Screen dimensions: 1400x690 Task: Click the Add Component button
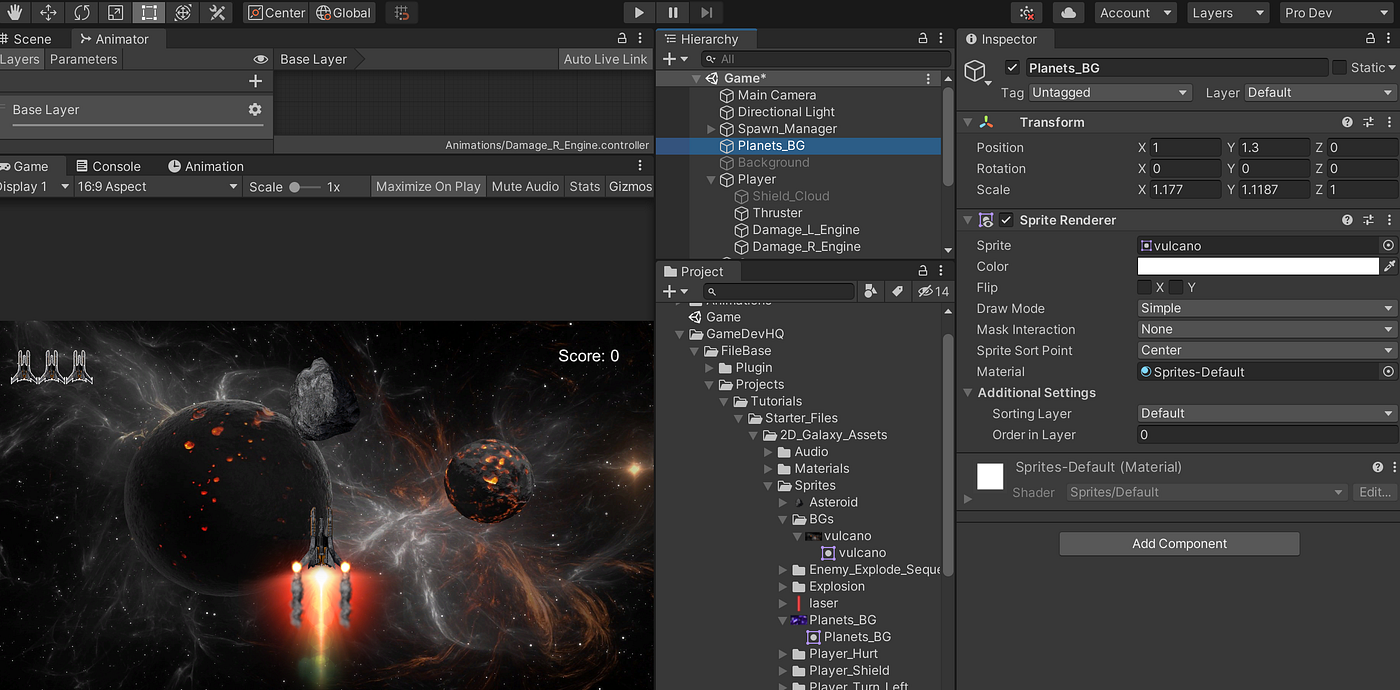1179,543
